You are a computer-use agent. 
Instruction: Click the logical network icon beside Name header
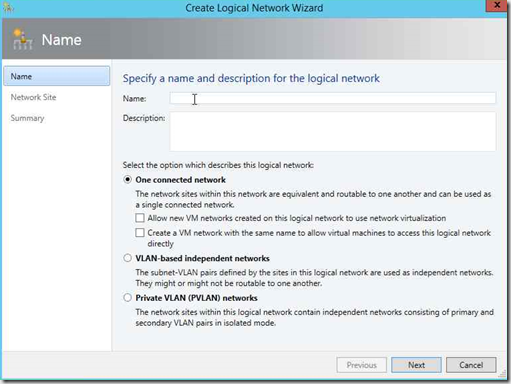click(23, 40)
